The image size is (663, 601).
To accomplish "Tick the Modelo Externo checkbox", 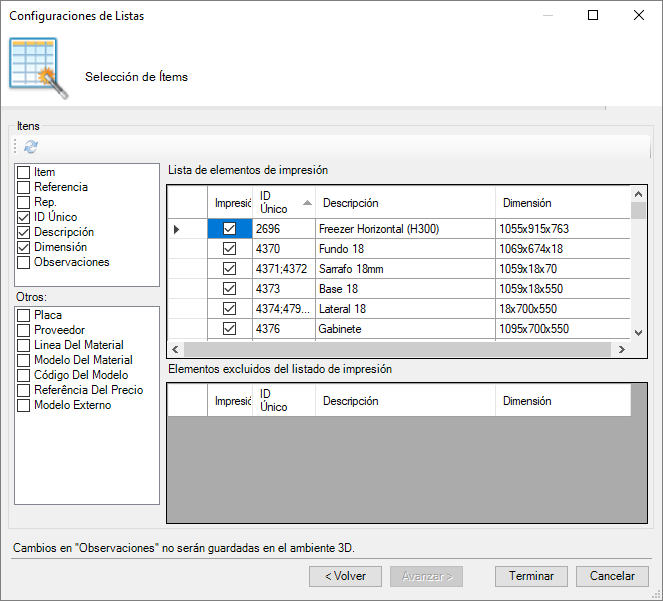I will coord(24,405).
